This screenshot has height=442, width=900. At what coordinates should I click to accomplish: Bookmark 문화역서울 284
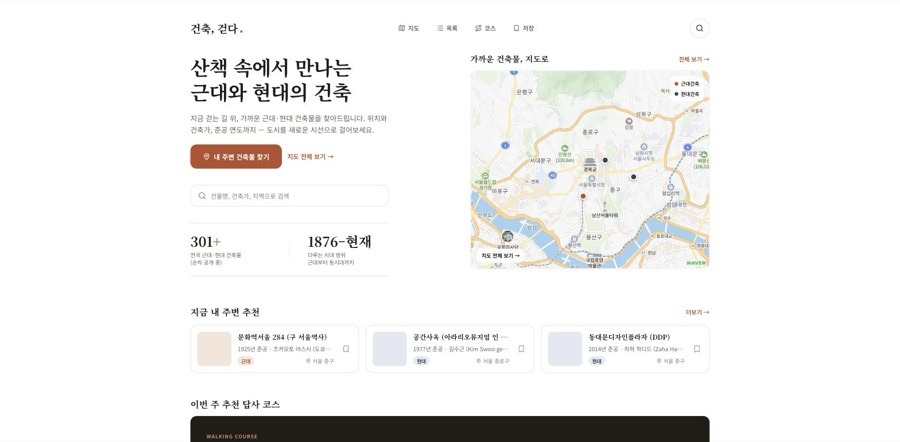tap(346, 348)
